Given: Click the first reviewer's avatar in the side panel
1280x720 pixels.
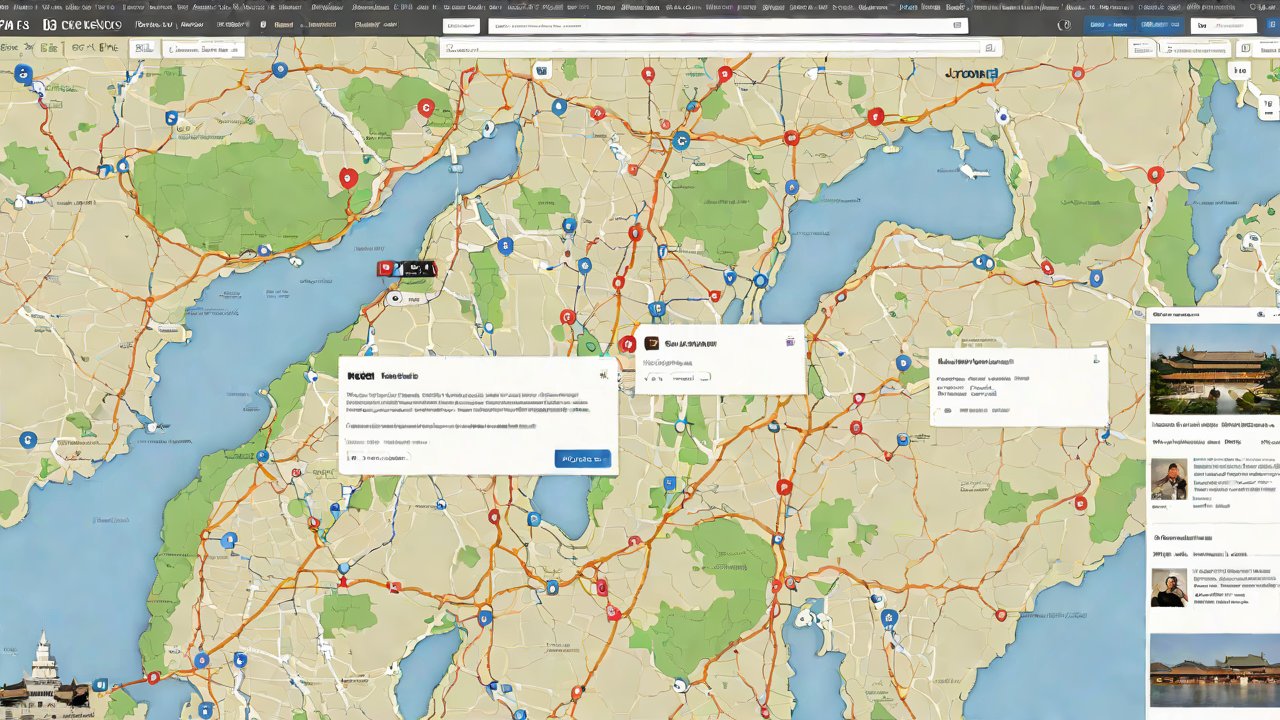Looking at the screenshot, I should click(x=1169, y=479).
